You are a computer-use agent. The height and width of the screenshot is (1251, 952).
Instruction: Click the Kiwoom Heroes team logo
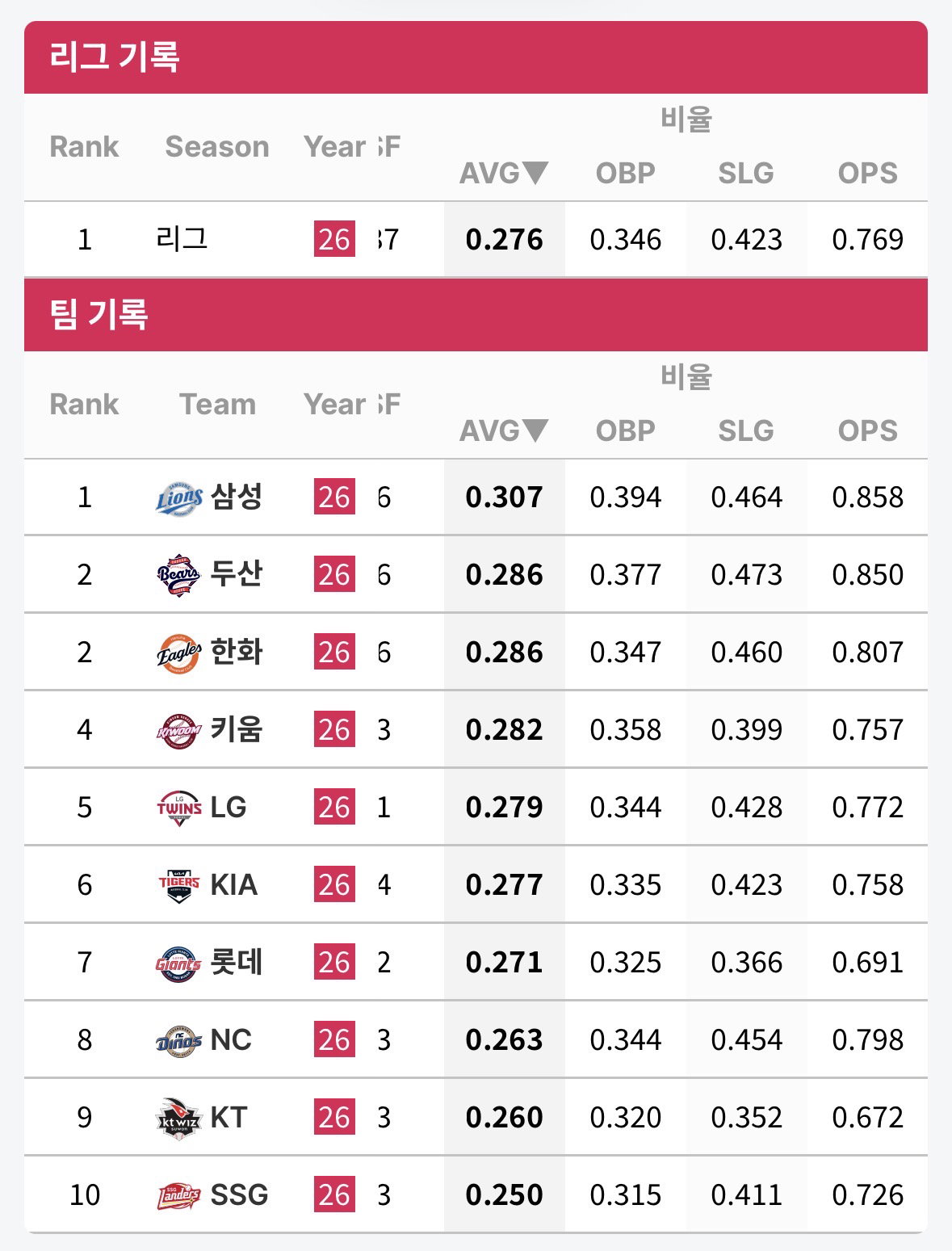pos(179,731)
